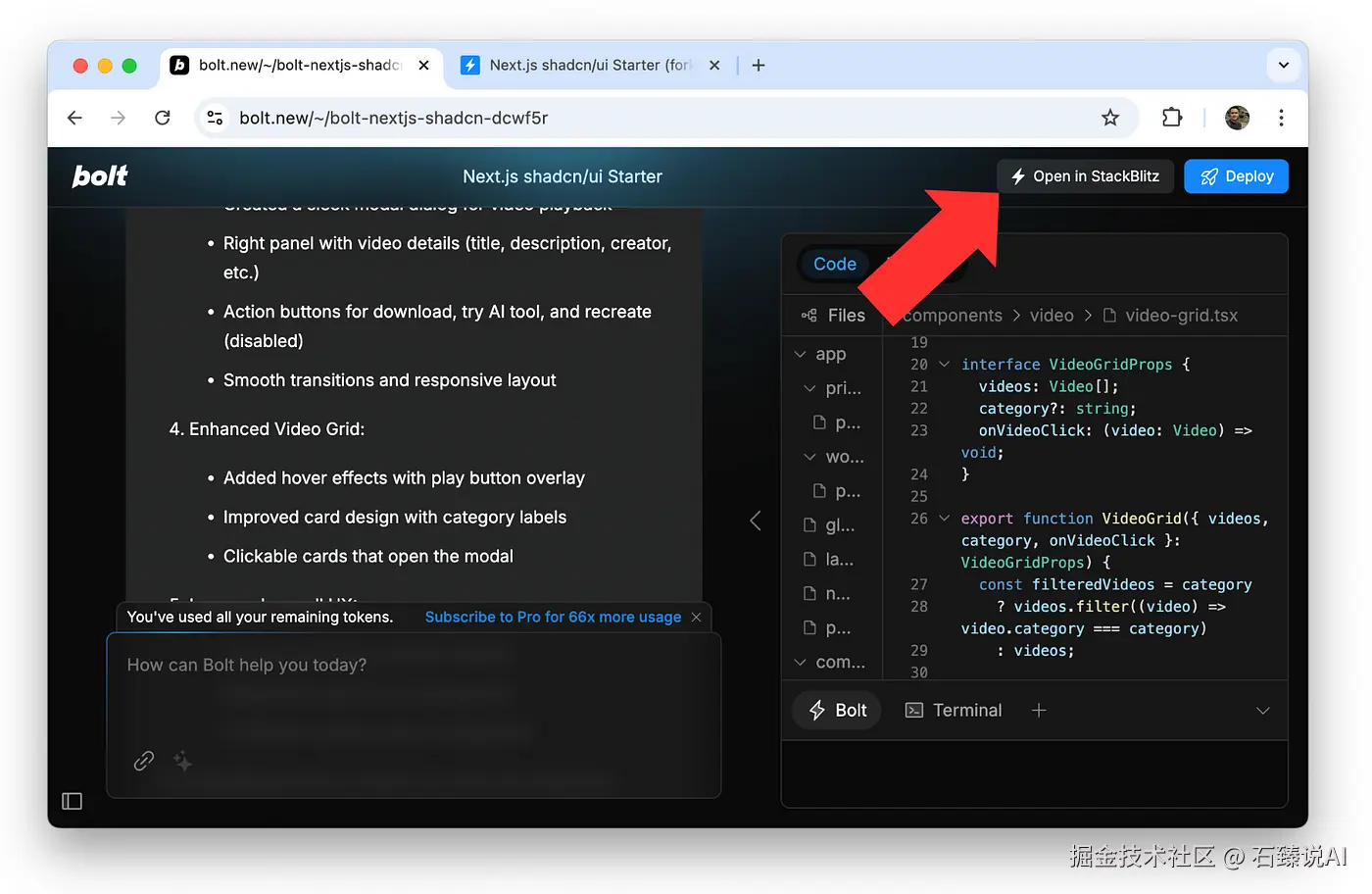This screenshot has width=1372, height=894.
Task: Click the 'Next.js shadcn/ui Starter' project title
Action: coord(563,176)
